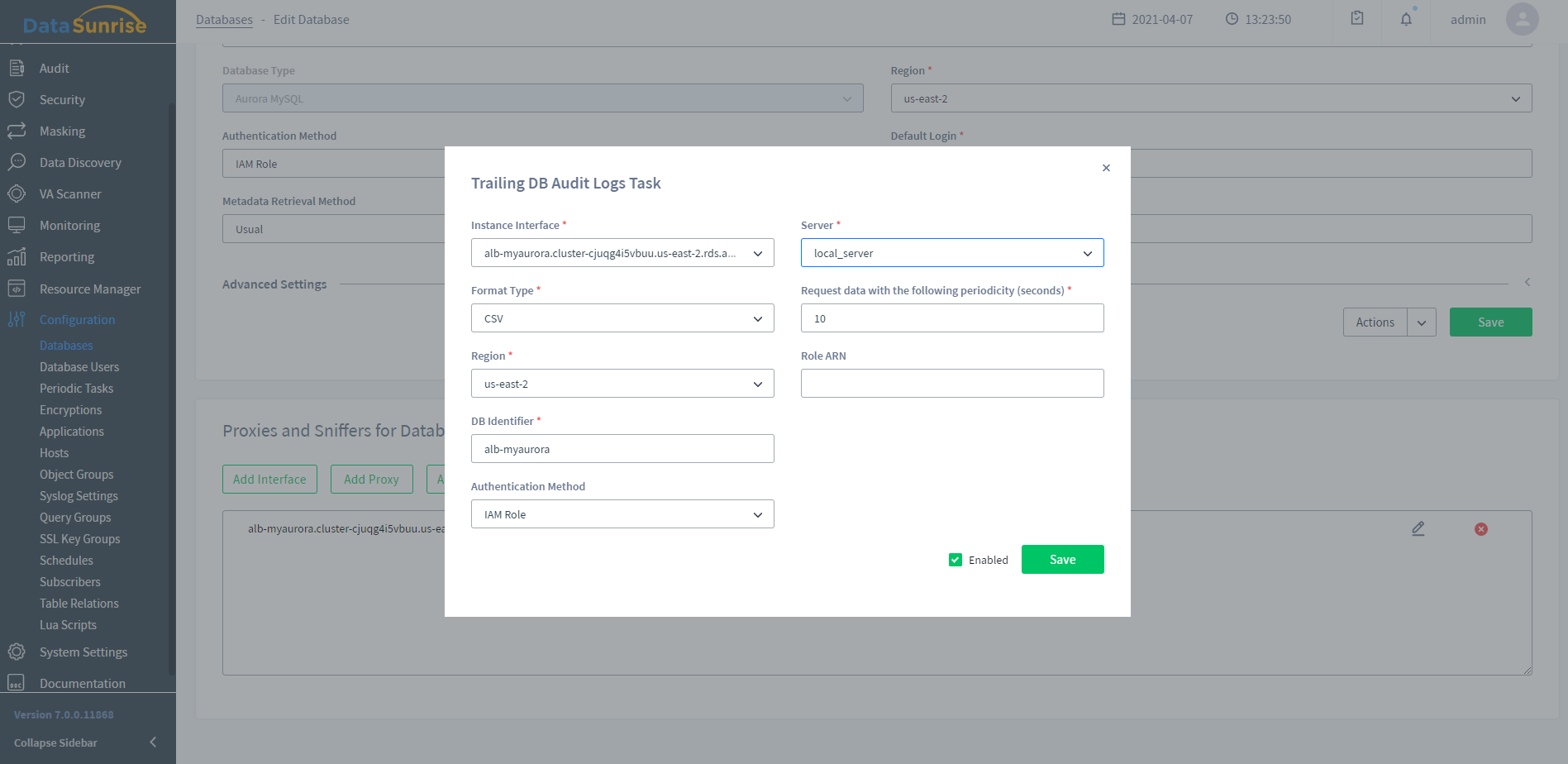
Task: Click the red delete icon for interface
Action: (1481, 529)
